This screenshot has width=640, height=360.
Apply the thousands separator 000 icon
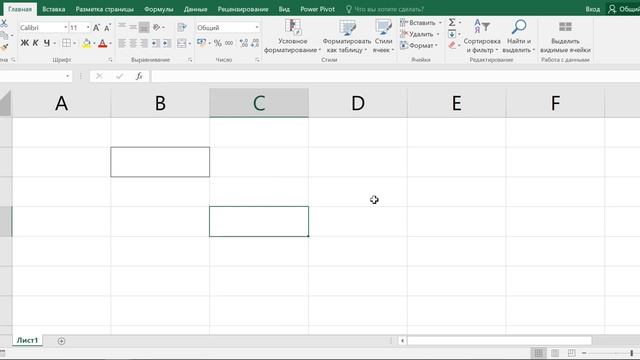pyautogui.click(x=229, y=43)
